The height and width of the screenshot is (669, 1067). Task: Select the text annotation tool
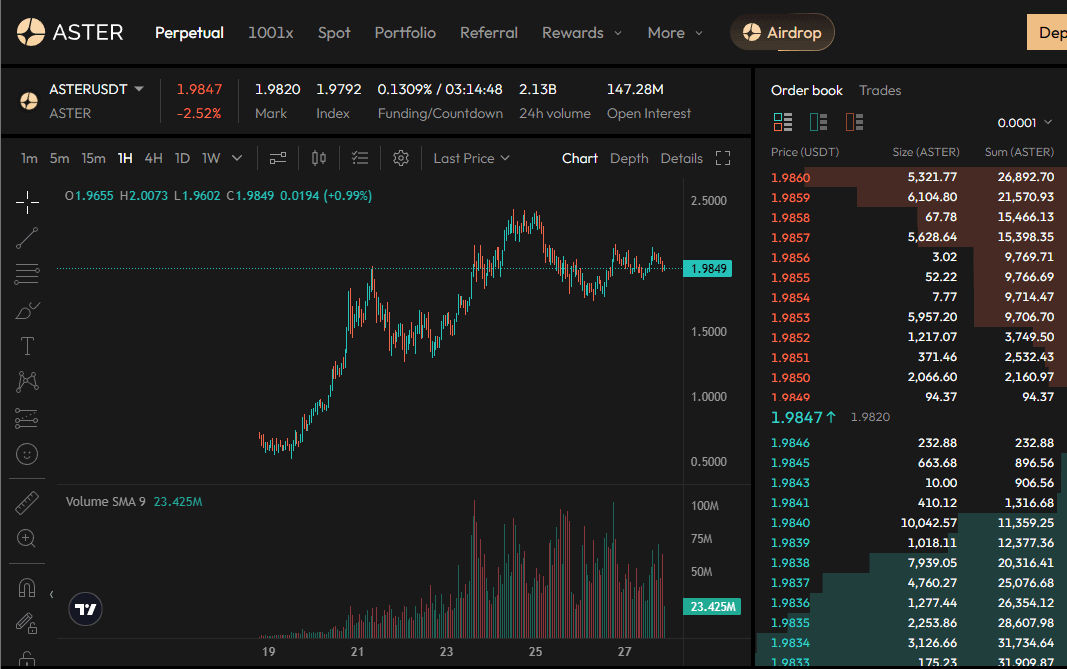tap(27, 346)
